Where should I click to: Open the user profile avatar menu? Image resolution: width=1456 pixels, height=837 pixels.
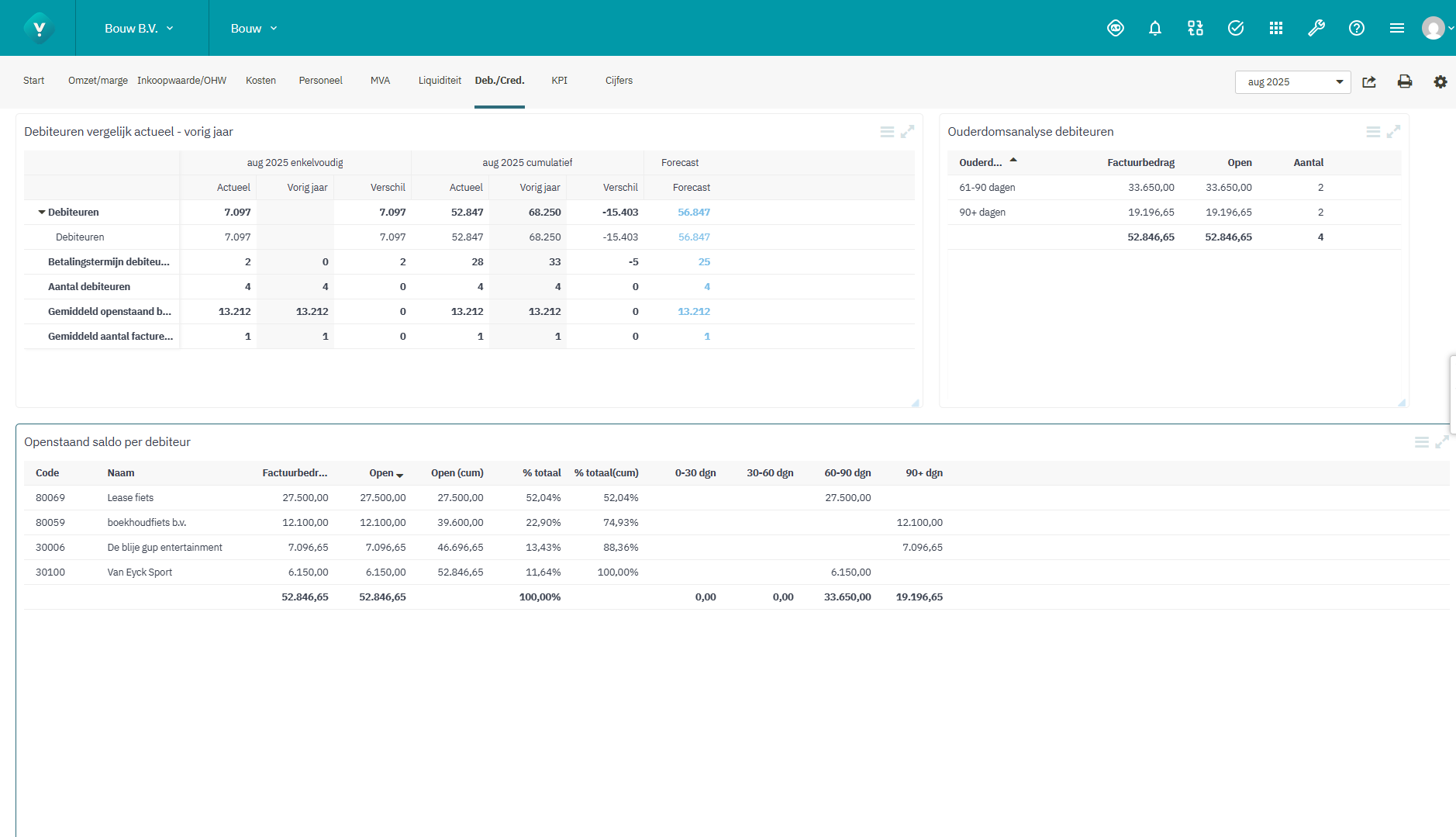[x=1434, y=28]
